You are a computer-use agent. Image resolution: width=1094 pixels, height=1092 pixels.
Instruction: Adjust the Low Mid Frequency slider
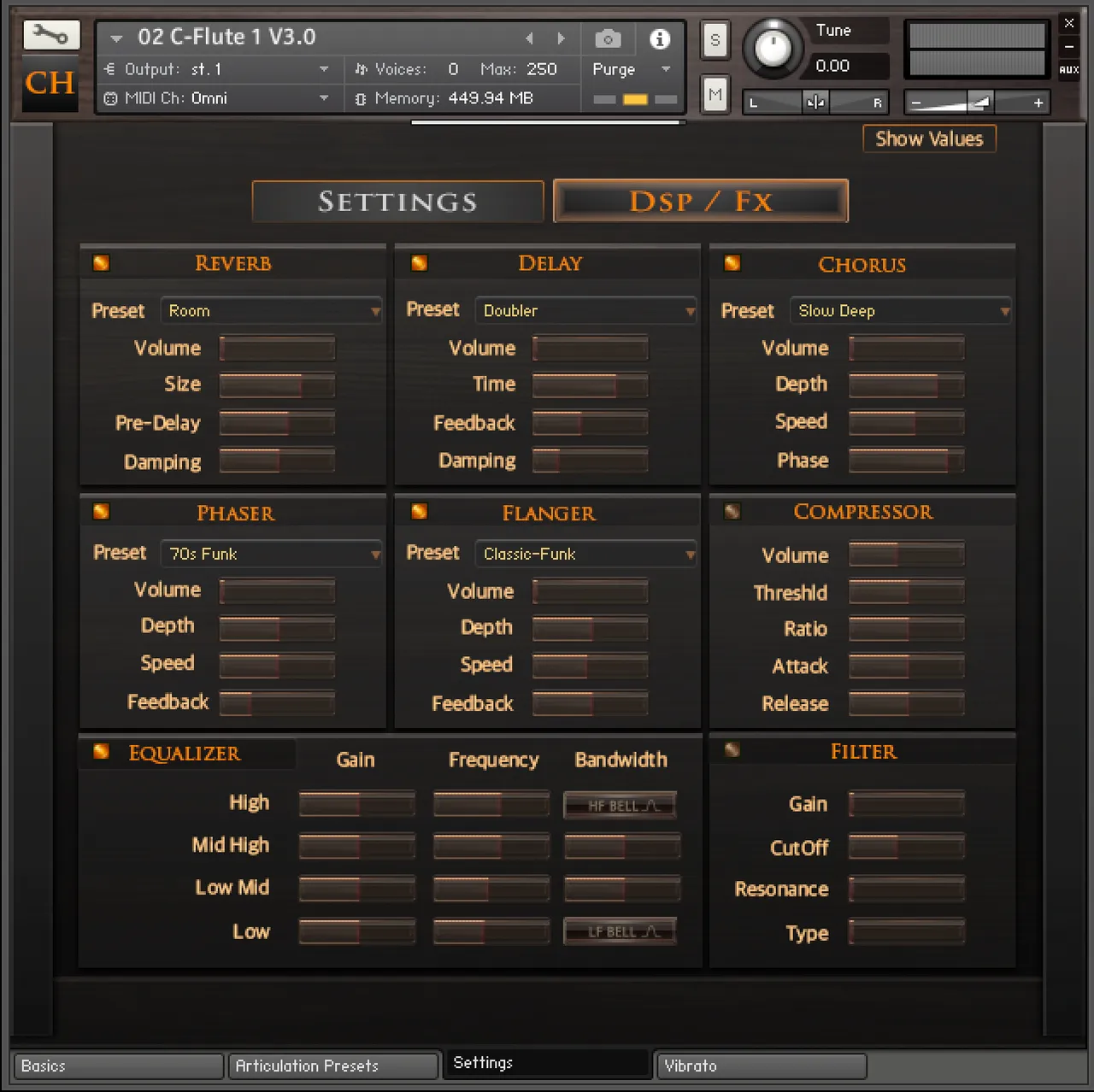click(x=491, y=889)
